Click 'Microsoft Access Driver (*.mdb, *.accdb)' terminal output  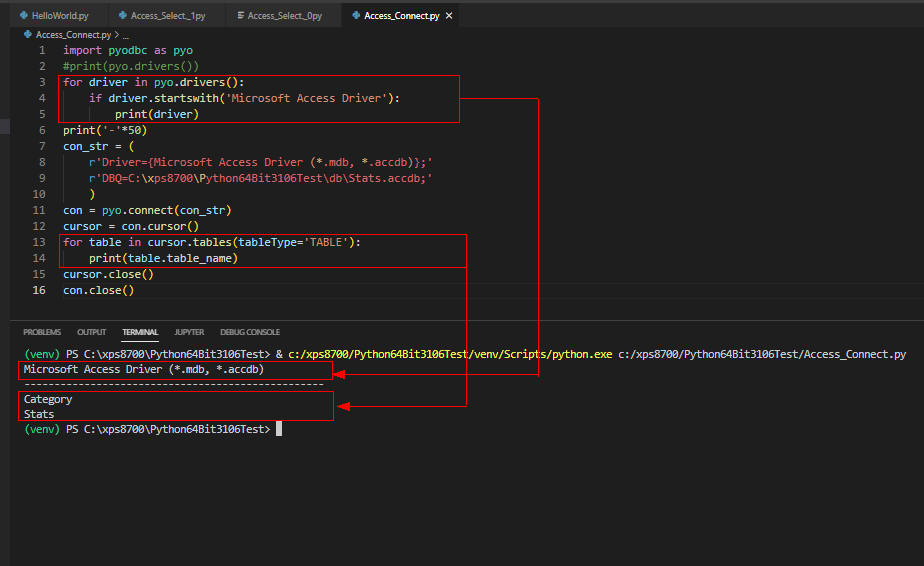144,369
